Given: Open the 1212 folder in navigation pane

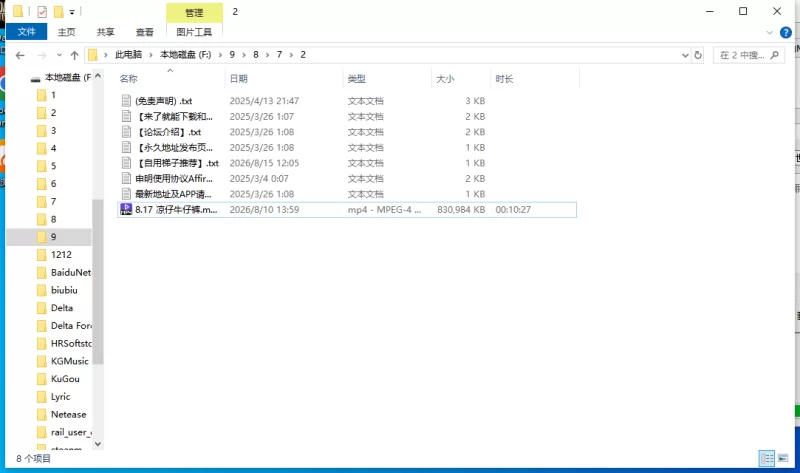Looking at the screenshot, I should [x=61, y=255].
